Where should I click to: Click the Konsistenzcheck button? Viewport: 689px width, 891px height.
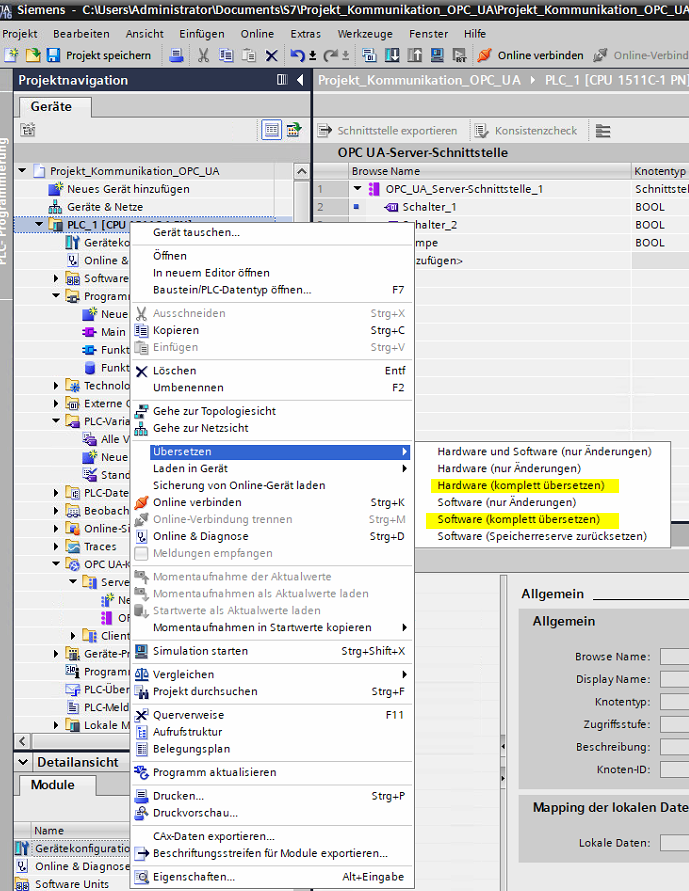click(525, 131)
